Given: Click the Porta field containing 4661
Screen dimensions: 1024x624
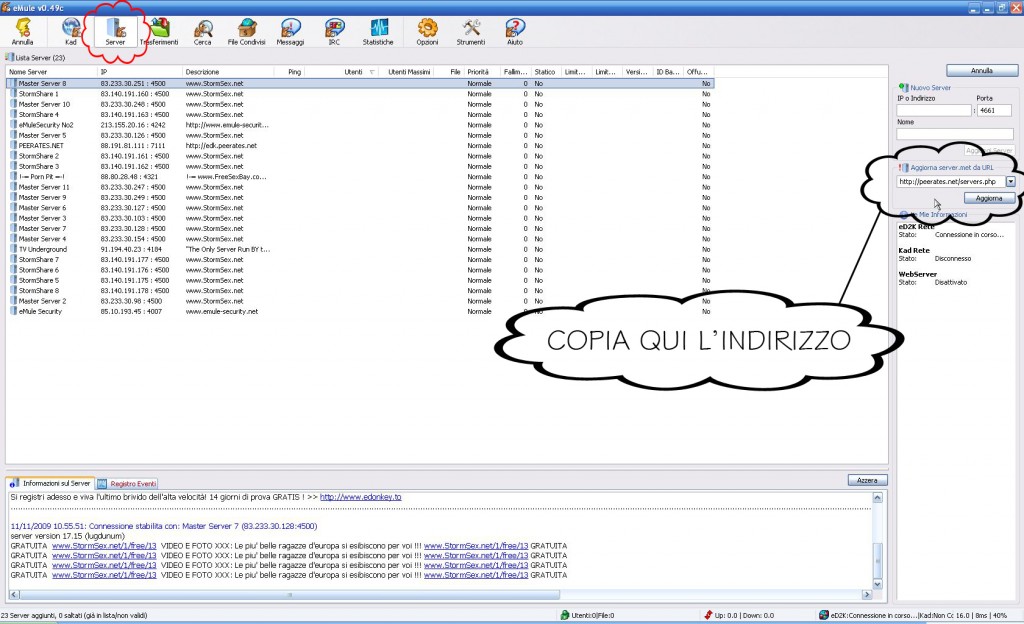Looking at the screenshot, I should click(x=995, y=110).
